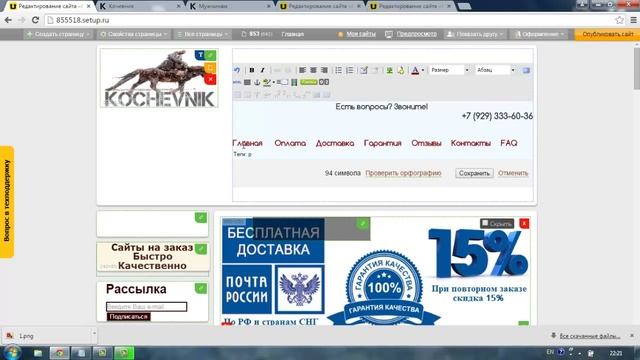Click Отзывы menu item
This screenshot has width=640, height=360.
click(x=426, y=143)
